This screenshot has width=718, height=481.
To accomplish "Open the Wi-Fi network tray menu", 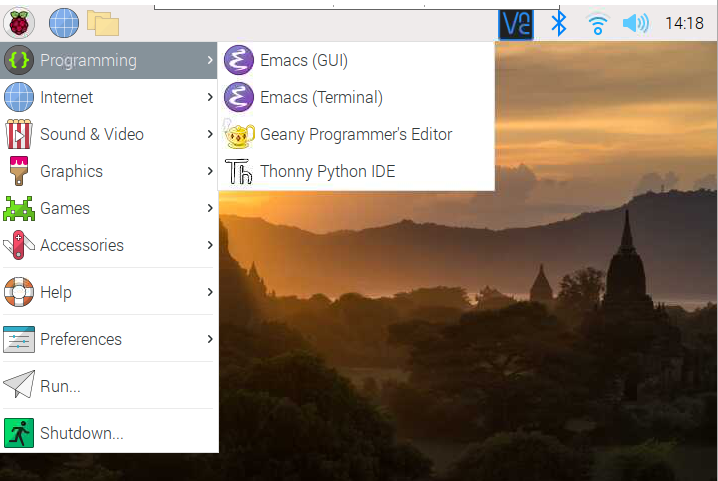I will tap(598, 24).
